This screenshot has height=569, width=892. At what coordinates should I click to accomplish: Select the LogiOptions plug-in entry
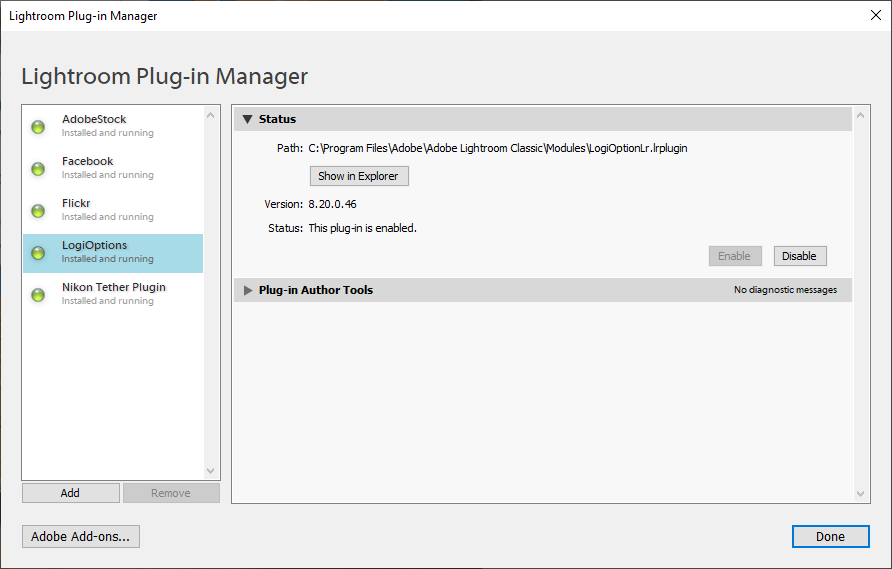click(x=113, y=253)
